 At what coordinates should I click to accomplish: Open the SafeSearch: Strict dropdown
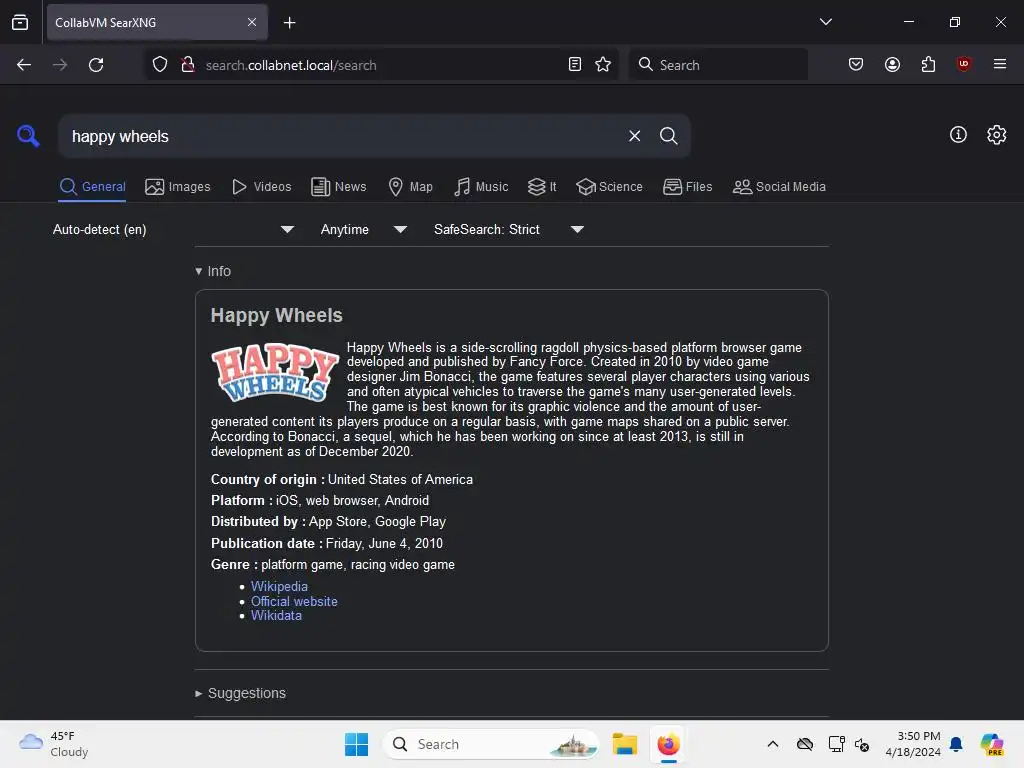click(508, 229)
